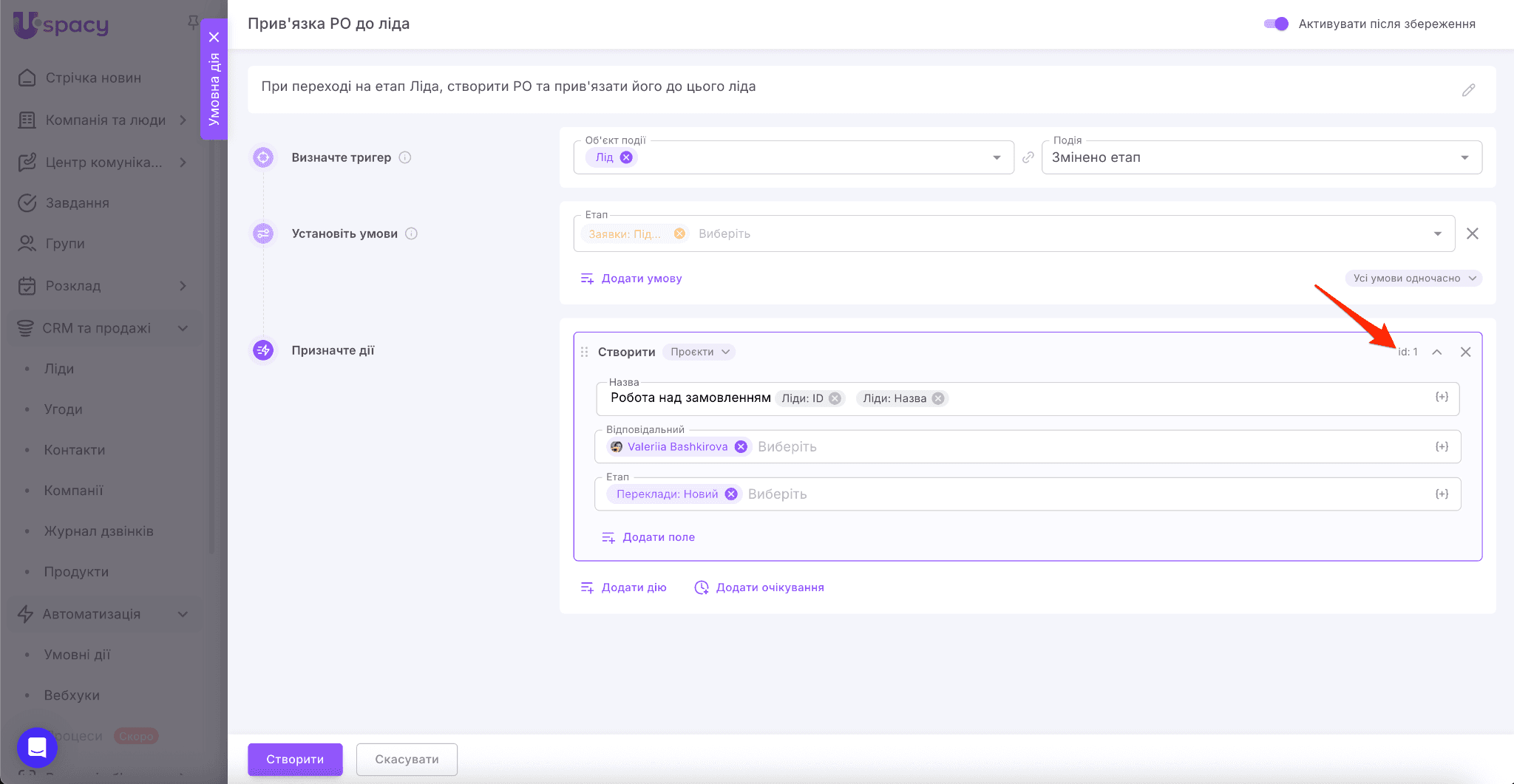Image resolution: width=1514 pixels, height=784 pixels.
Task: Open Завдання in the sidebar
Action: (77, 203)
